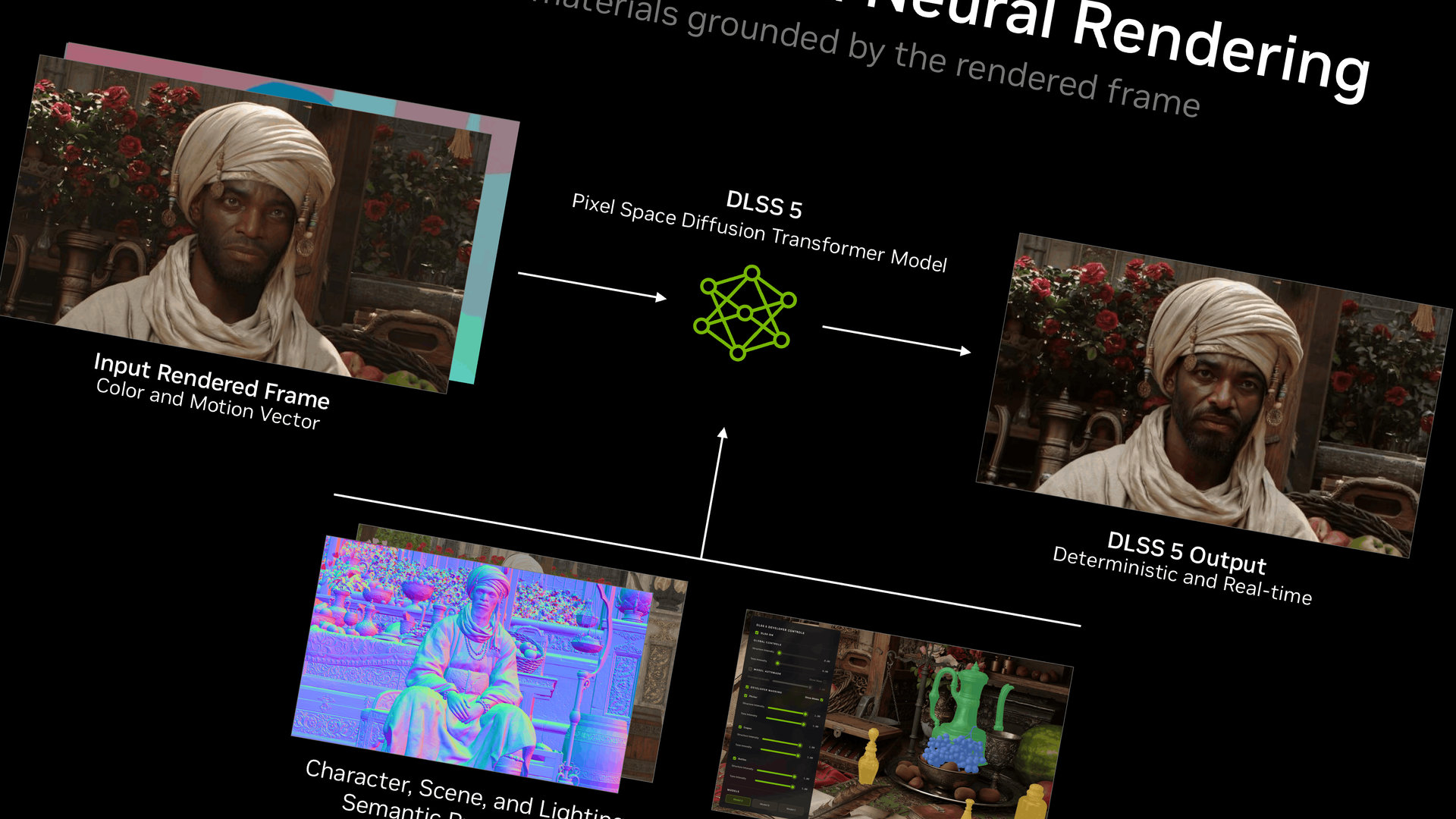Screen dimensions: 1456x819
Task: Uncheck the Grapes mask checkbox
Action: tap(740, 726)
